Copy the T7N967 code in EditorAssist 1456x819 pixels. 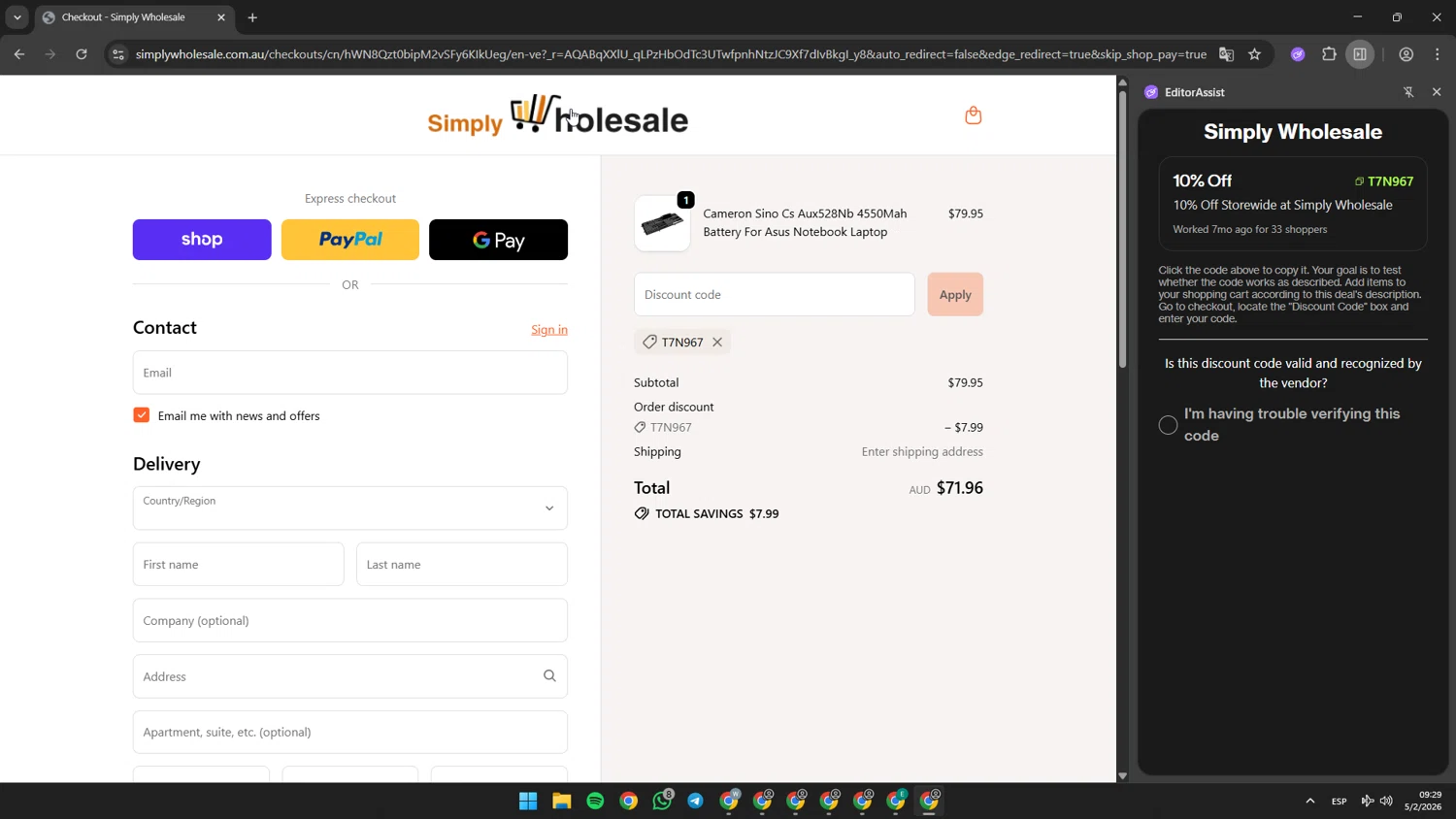(x=1384, y=181)
